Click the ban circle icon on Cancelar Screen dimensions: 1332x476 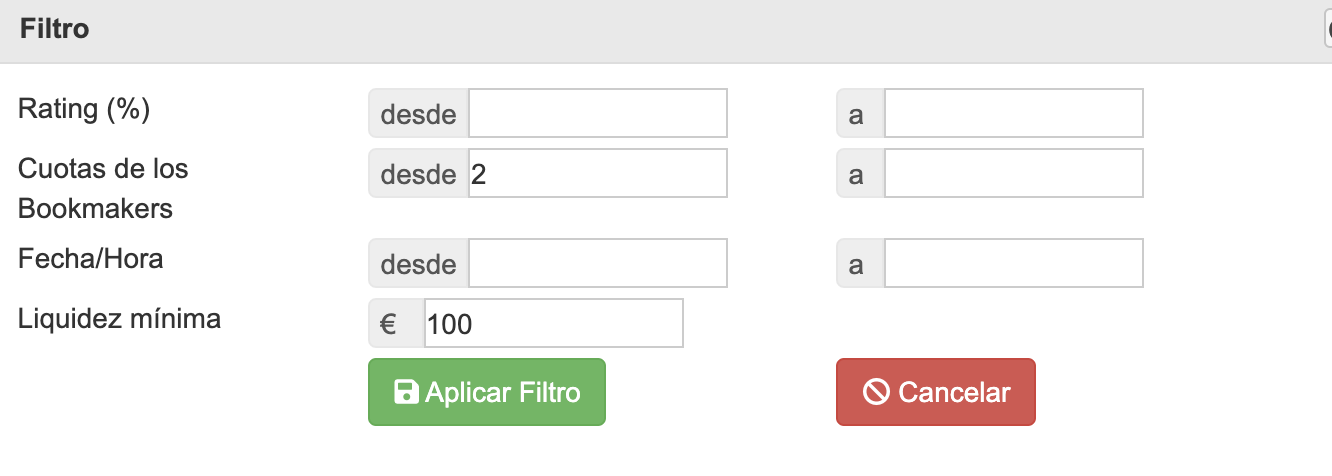(x=877, y=392)
